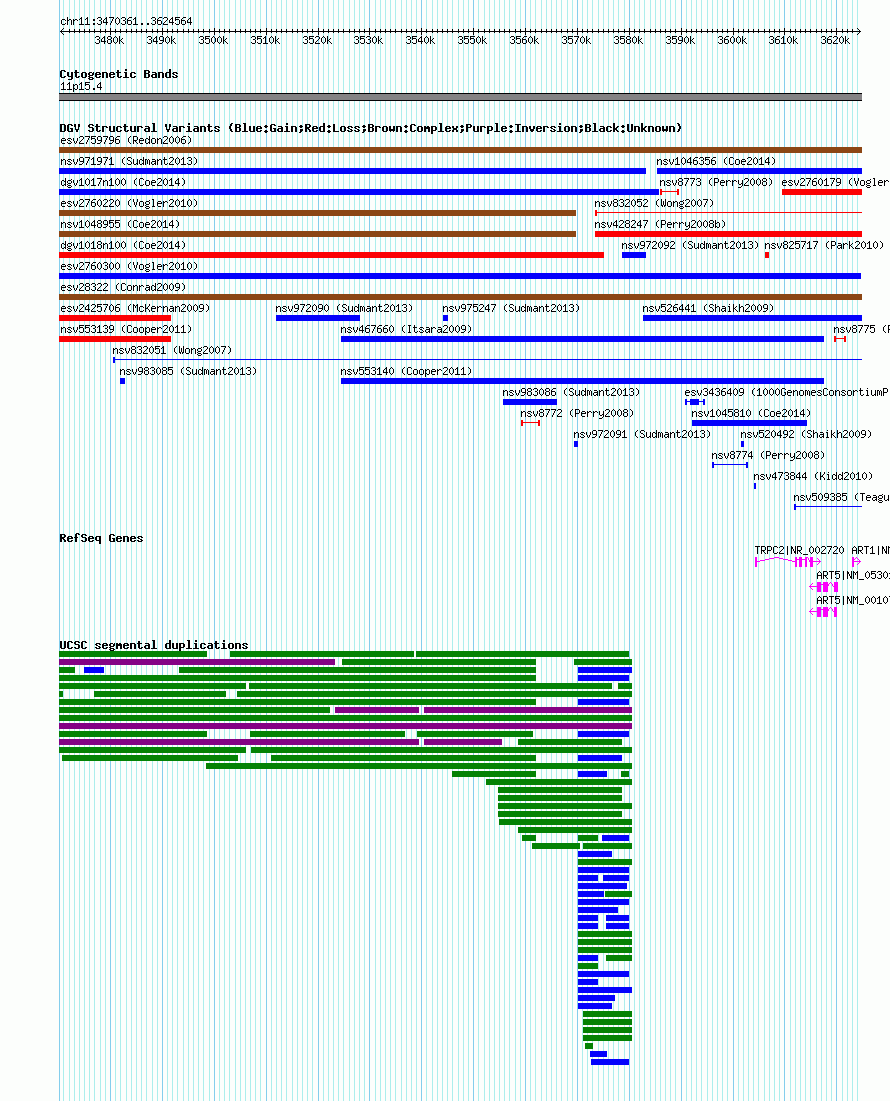Select nsv526441 (Shaikh2009) variant
The height and width of the screenshot is (1101, 890).
click(708, 309)
